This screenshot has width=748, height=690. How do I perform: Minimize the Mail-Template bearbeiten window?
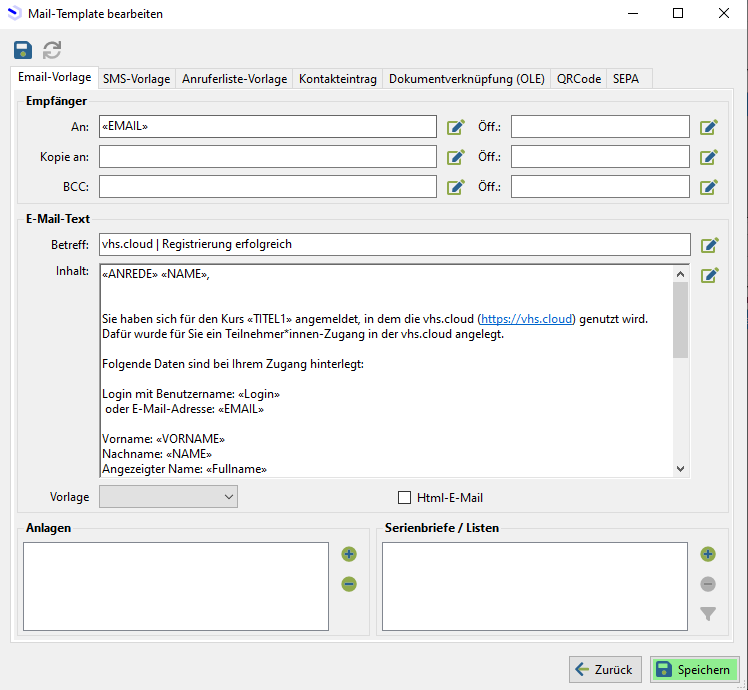click(633, 13)
